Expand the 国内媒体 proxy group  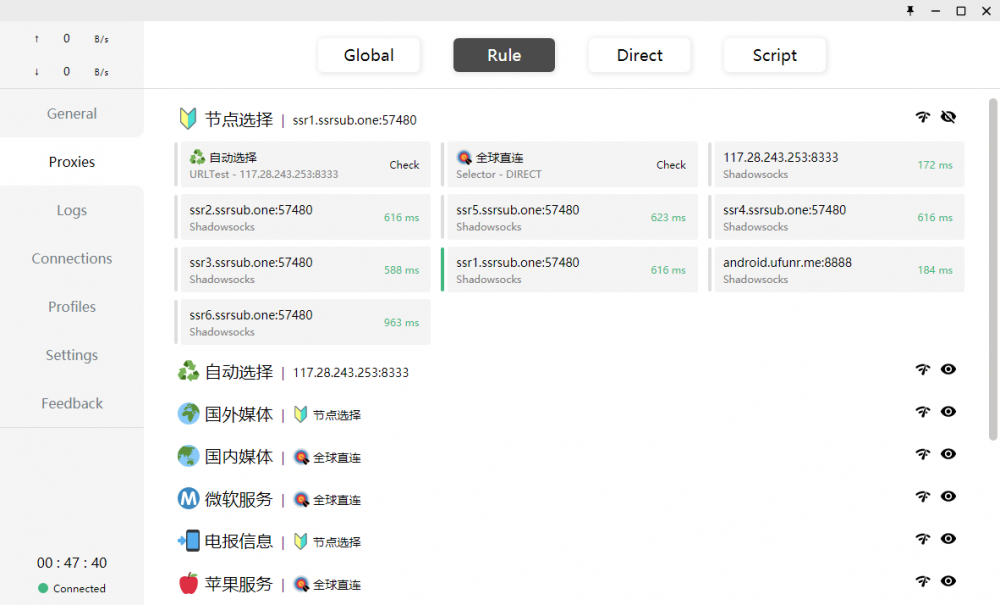pos(238,457)
